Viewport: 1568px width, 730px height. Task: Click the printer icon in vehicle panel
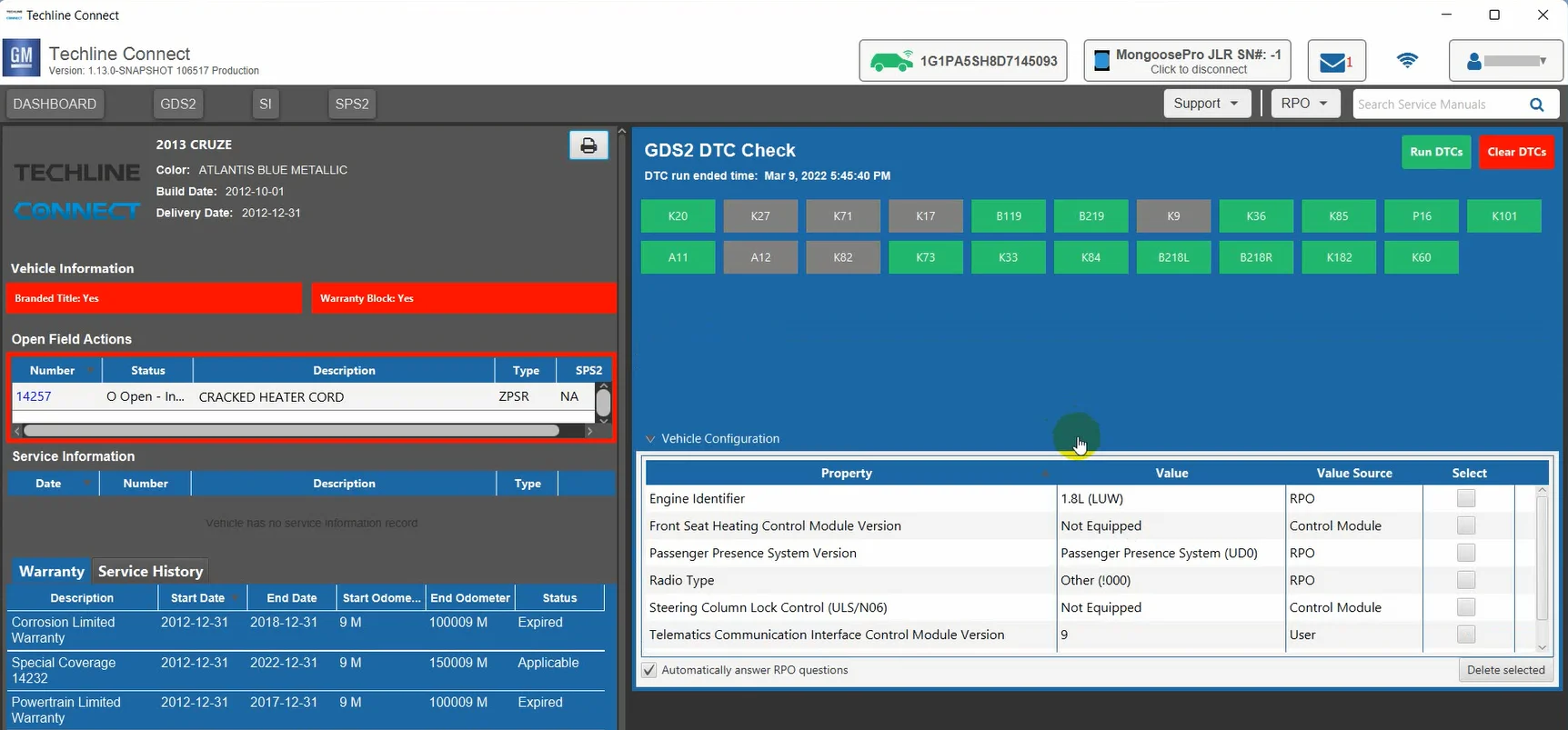point(588,145)
